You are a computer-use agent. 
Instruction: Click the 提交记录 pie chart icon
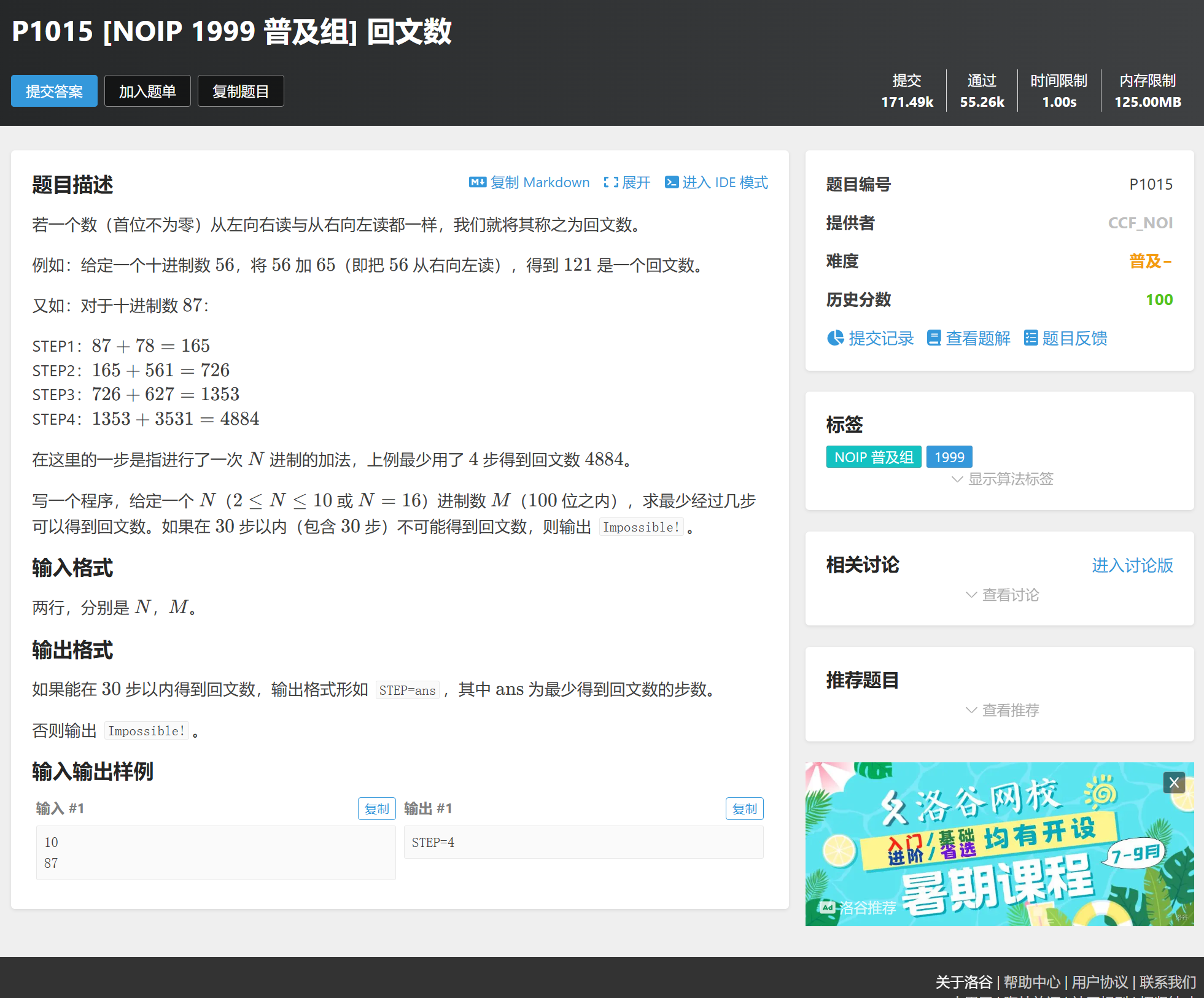[835, 338]
